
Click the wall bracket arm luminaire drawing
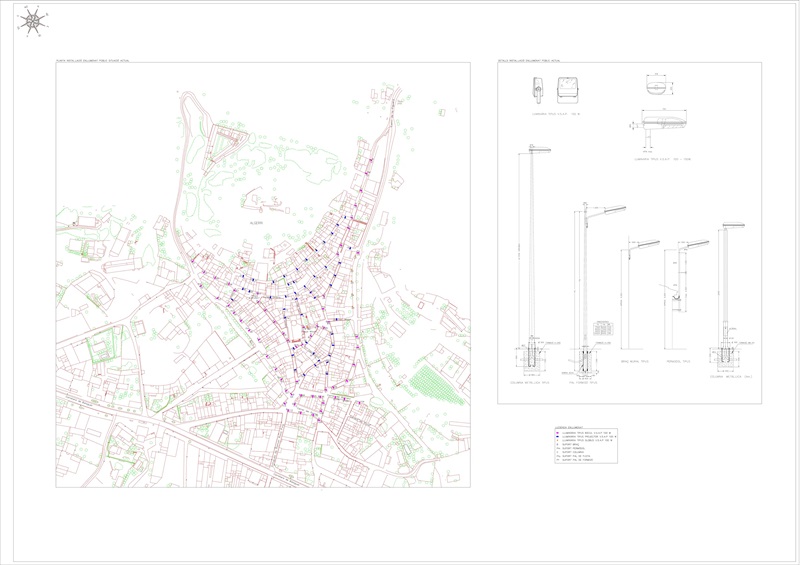tap(632, 300)
